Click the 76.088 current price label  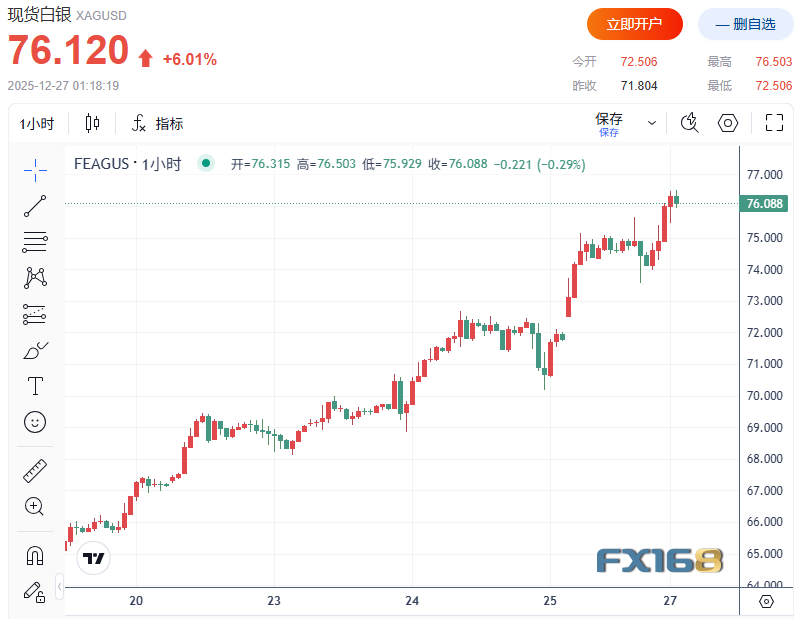click(x=764, y=204)
